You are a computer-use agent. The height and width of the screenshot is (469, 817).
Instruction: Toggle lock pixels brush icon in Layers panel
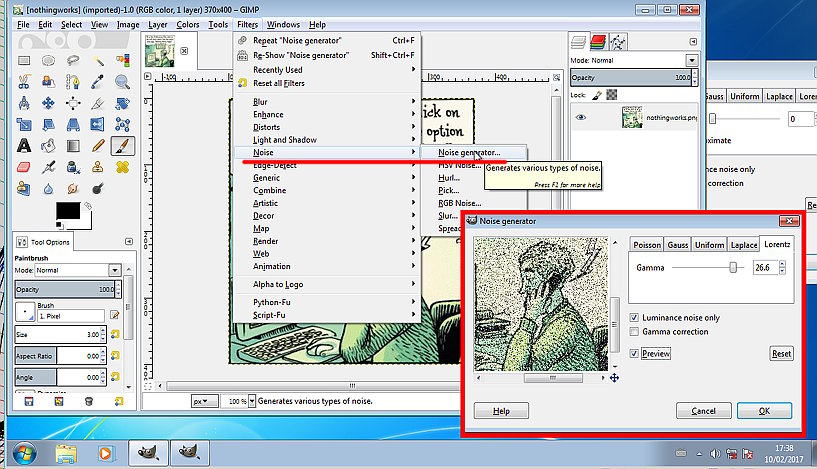(x=597, y=95)
